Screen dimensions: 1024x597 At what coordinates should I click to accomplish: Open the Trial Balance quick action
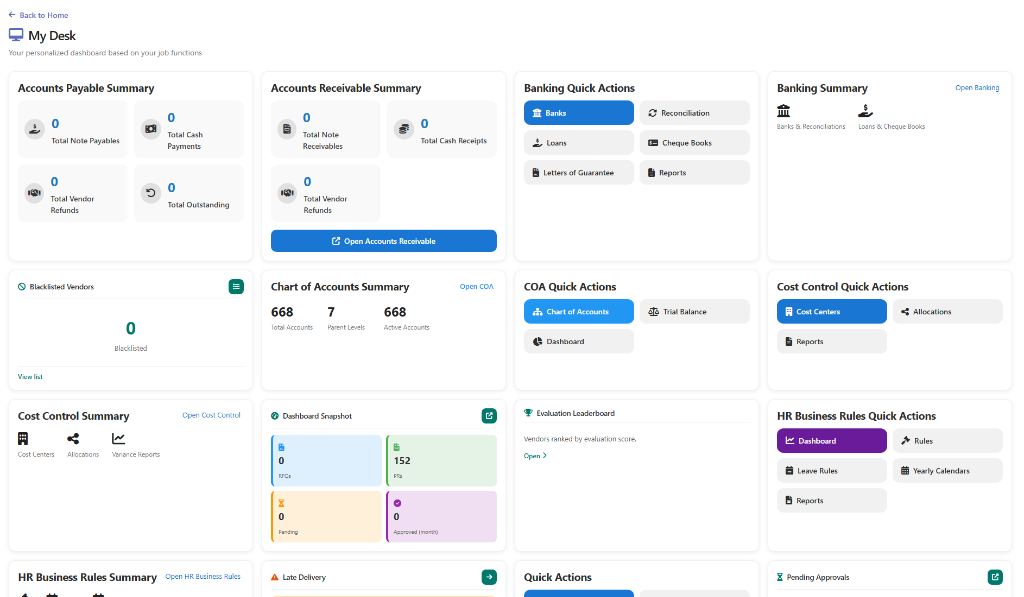click(694, 312)
